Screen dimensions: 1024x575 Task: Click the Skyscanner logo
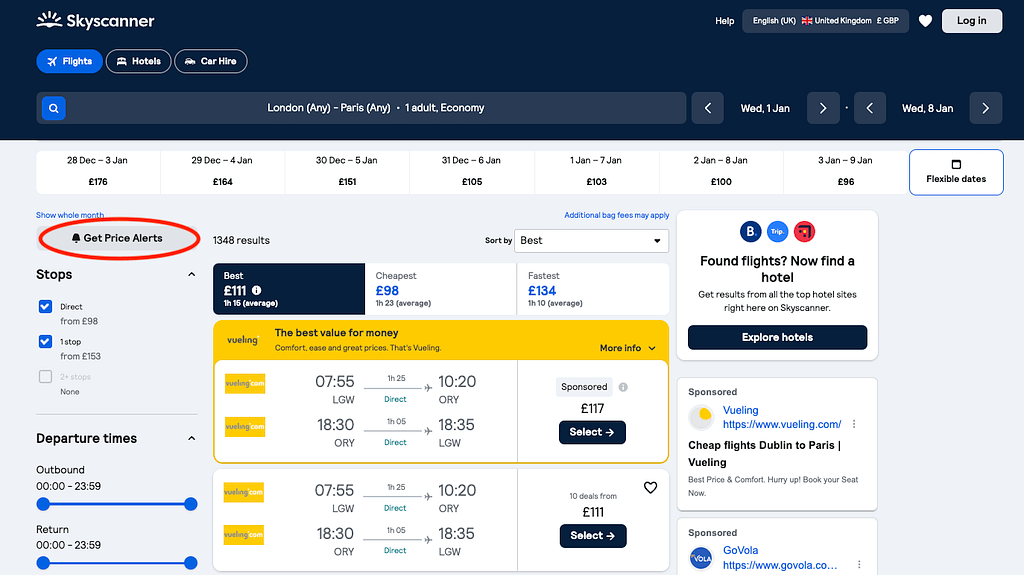(95, 20)
